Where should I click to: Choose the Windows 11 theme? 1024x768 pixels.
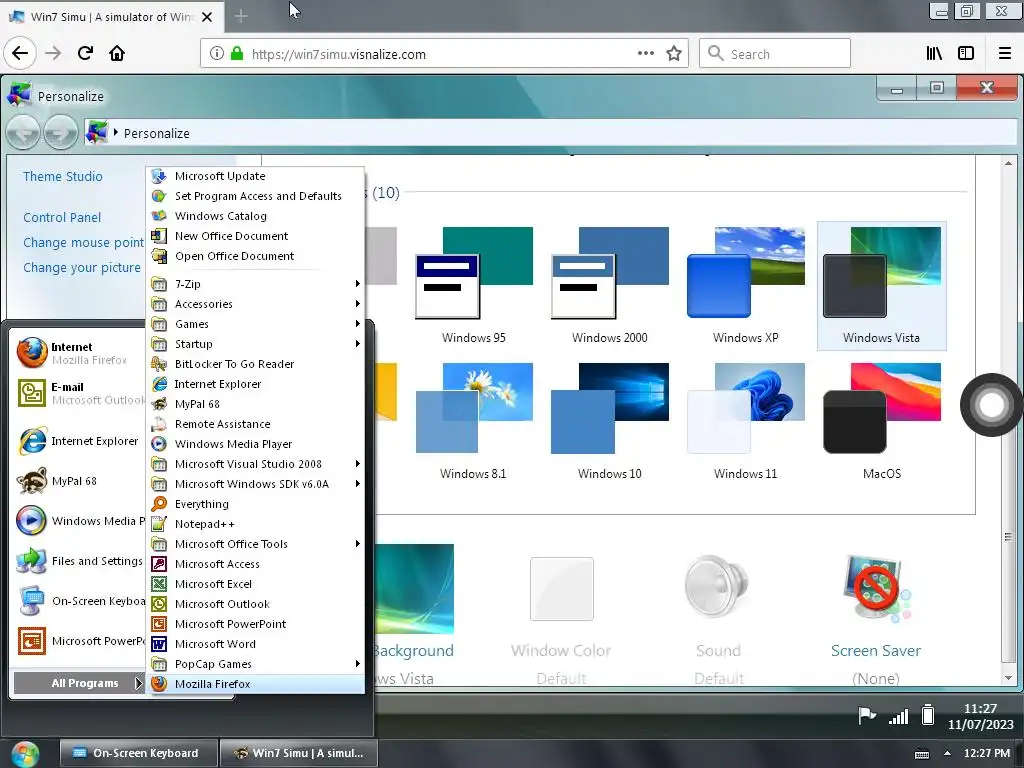(746, 422)
